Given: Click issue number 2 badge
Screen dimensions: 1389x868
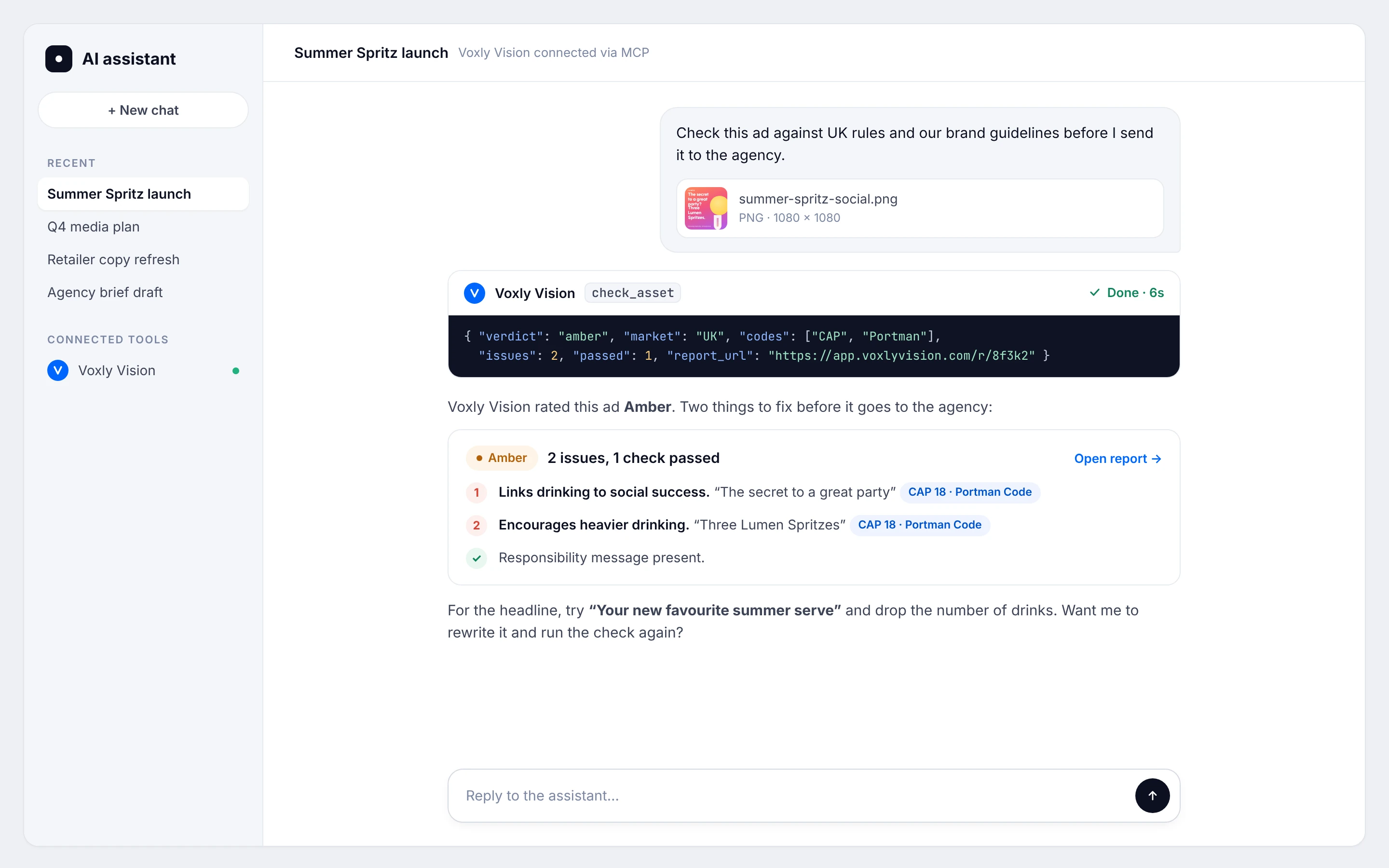Looking at the screenshot, I should coord(477,525).
